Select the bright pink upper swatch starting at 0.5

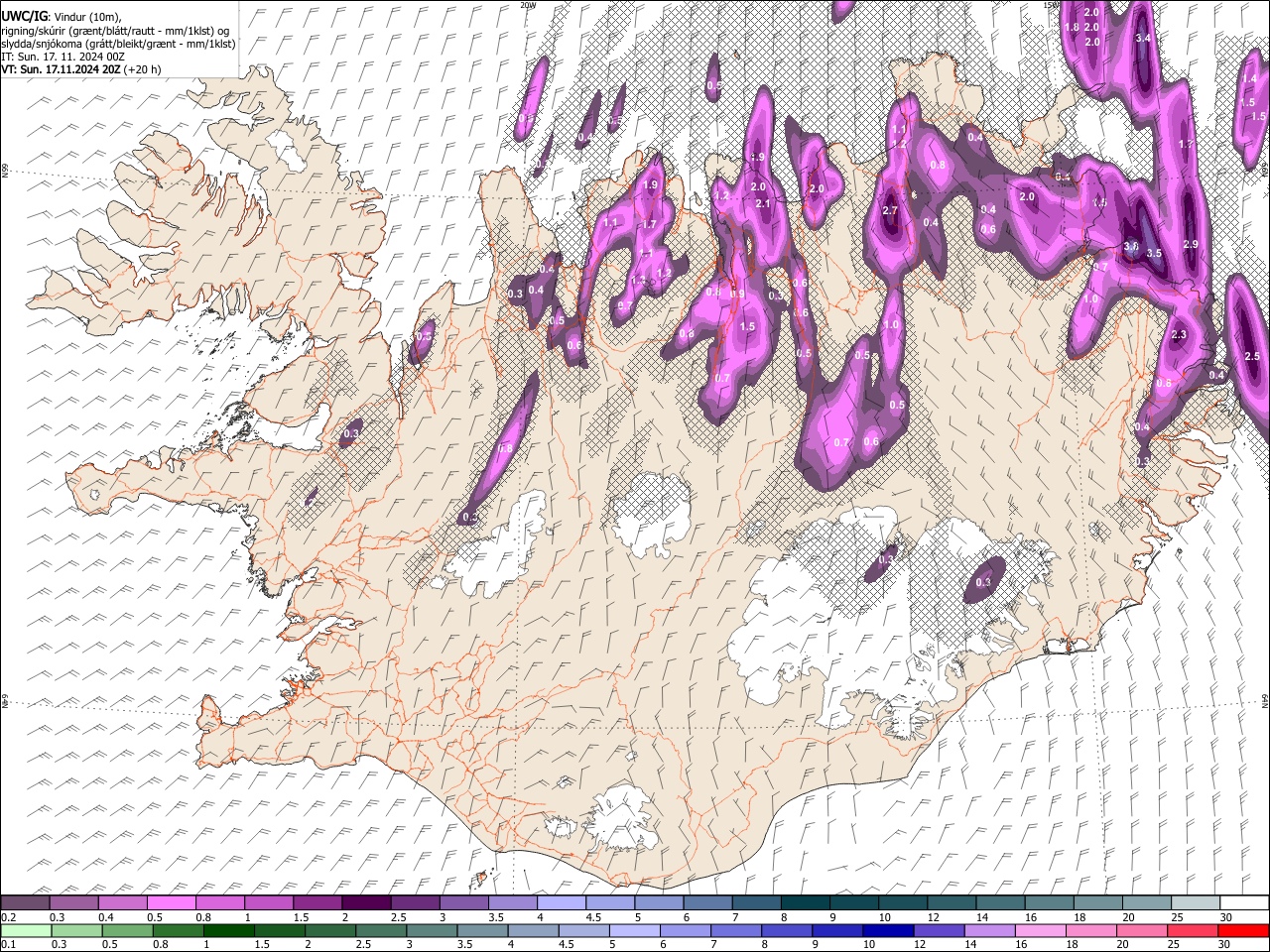pos(171,903)
